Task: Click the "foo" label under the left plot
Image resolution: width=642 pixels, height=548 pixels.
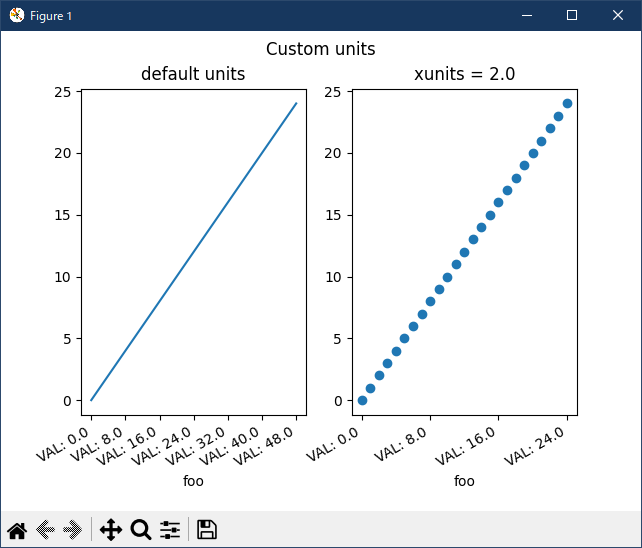Action: 193,481
